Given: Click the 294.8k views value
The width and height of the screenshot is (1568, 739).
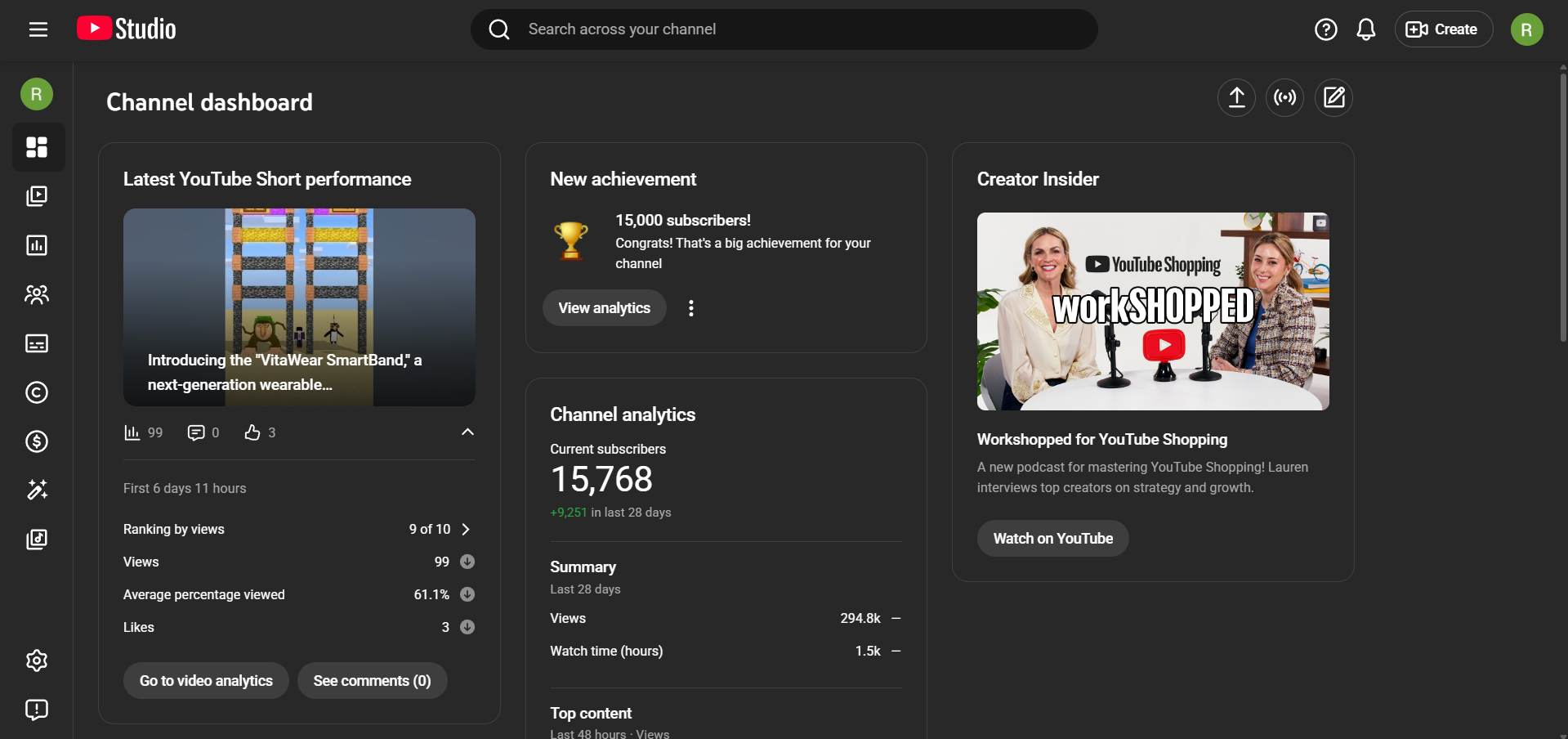Looking at the screenshot, I should point(860,619).
